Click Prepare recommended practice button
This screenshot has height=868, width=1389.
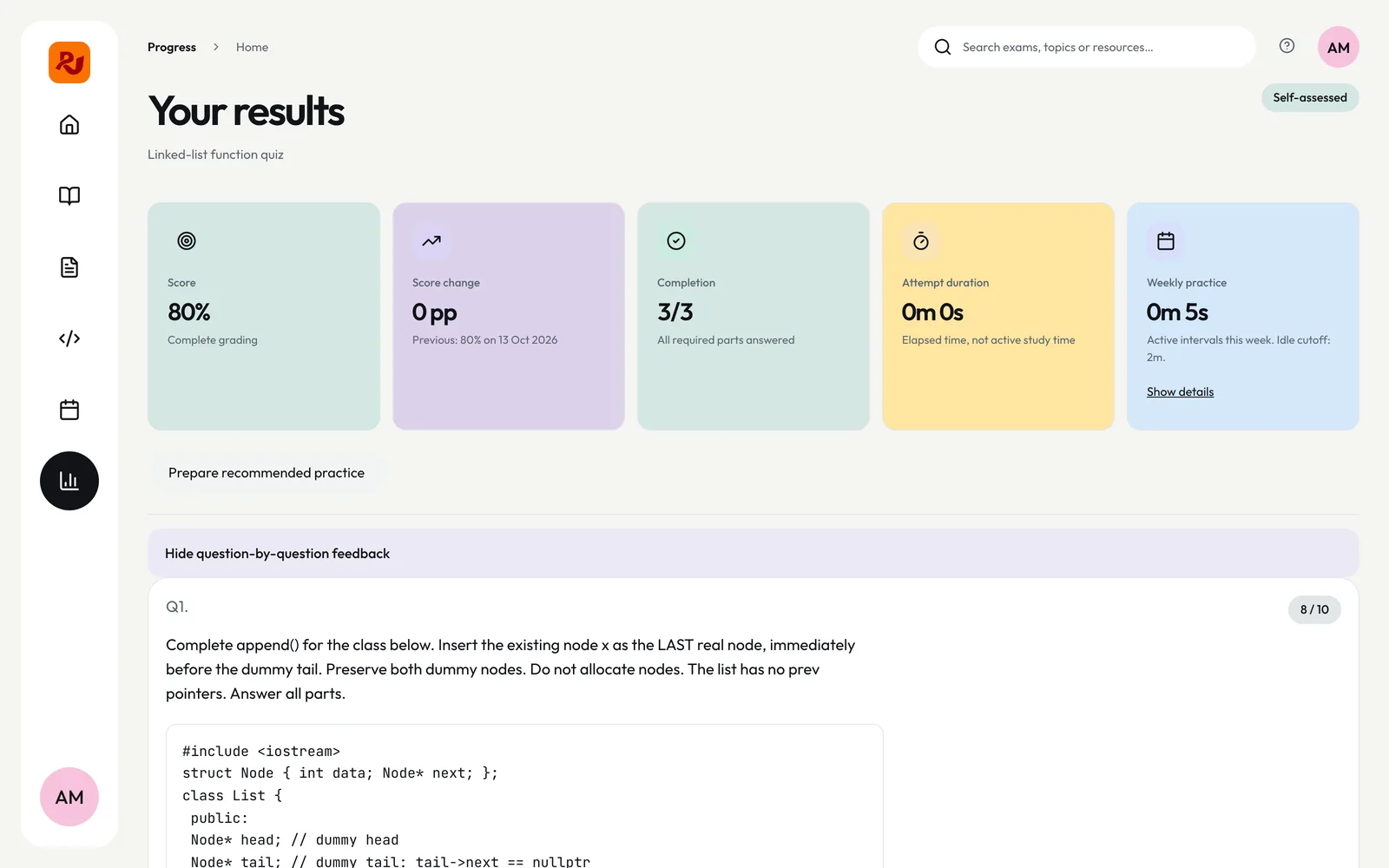point(267,473)
